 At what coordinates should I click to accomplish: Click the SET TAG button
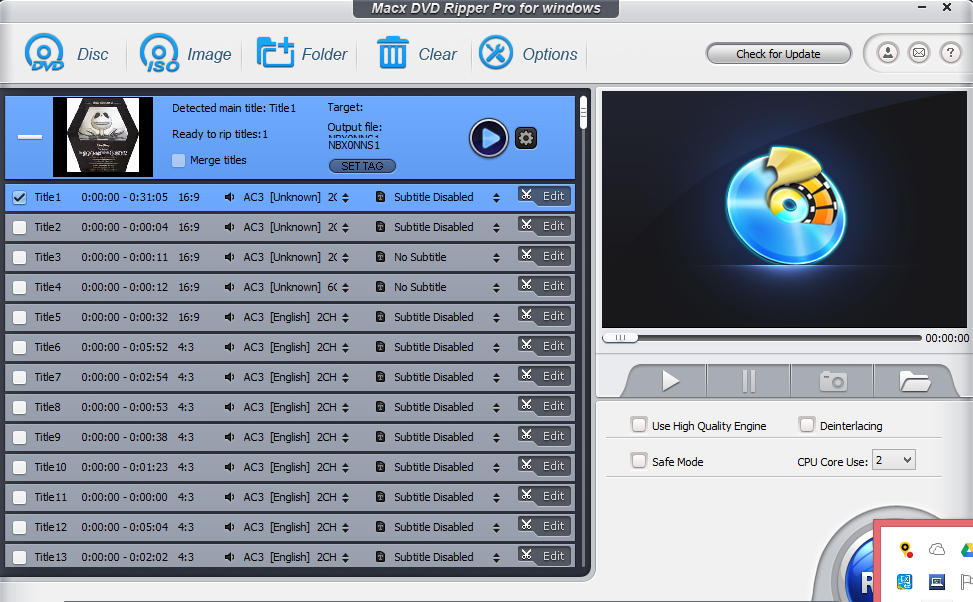point(362,166)
